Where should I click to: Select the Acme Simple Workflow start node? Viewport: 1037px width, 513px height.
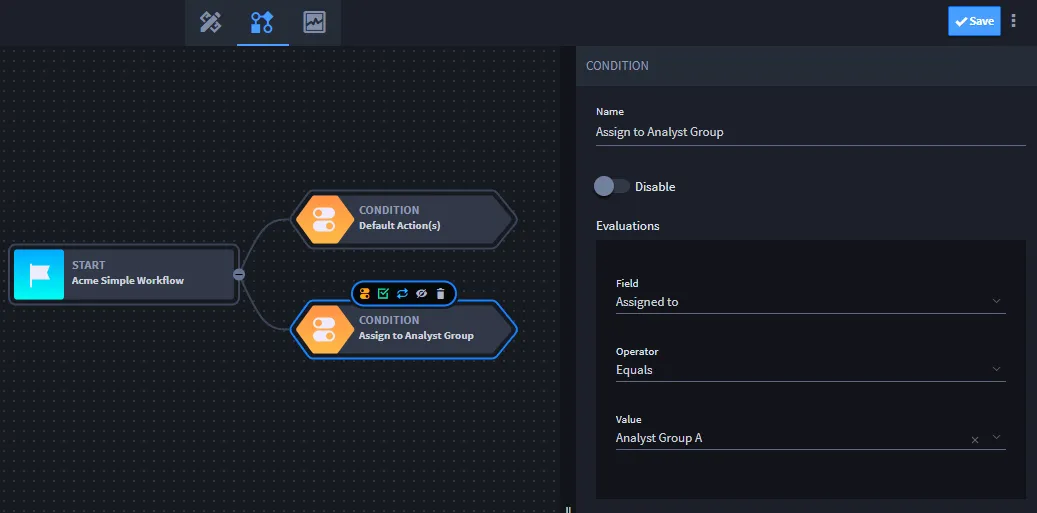(x=124, y=274)
